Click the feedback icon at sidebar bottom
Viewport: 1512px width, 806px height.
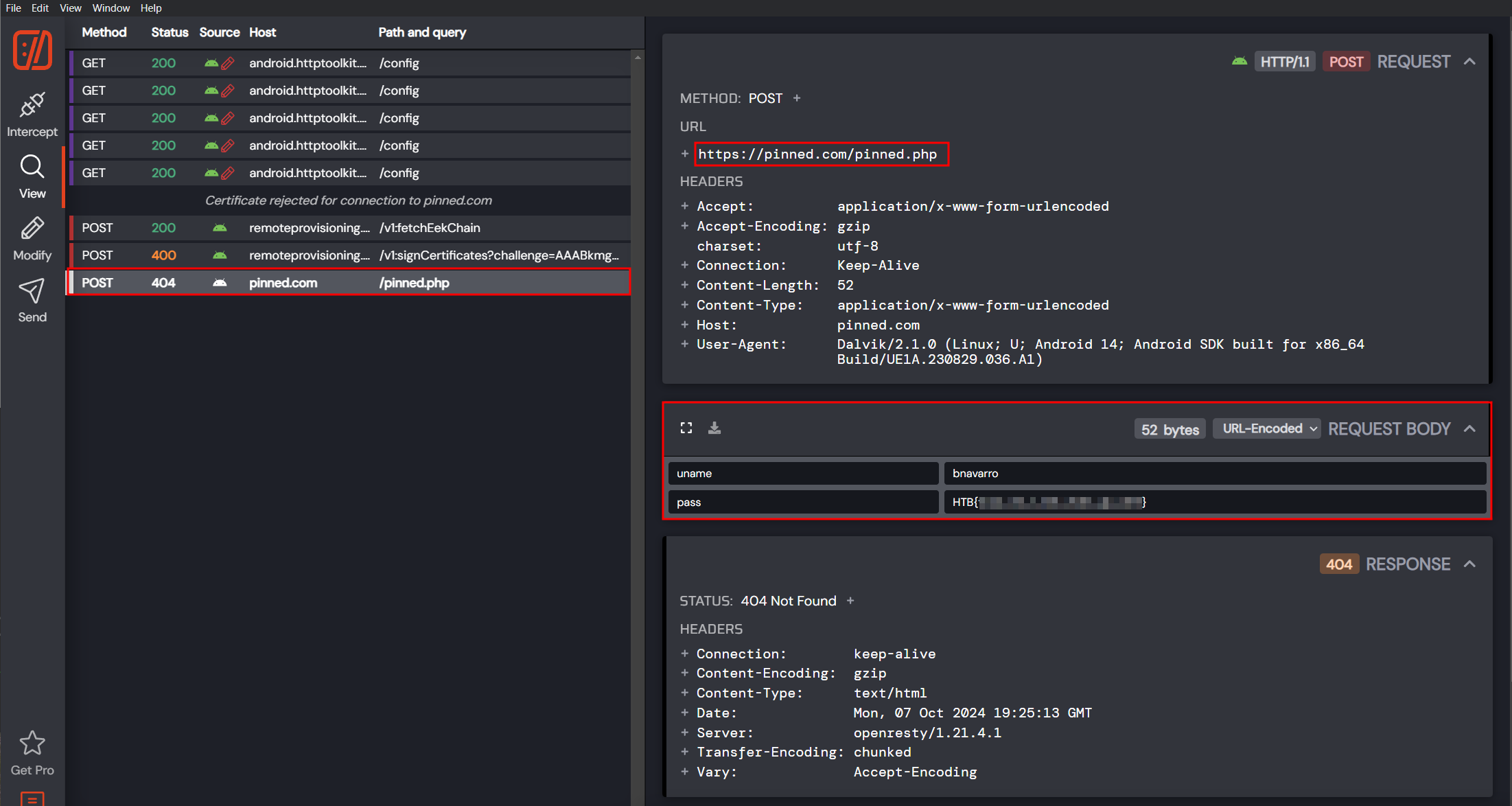[x=32, y=799]
